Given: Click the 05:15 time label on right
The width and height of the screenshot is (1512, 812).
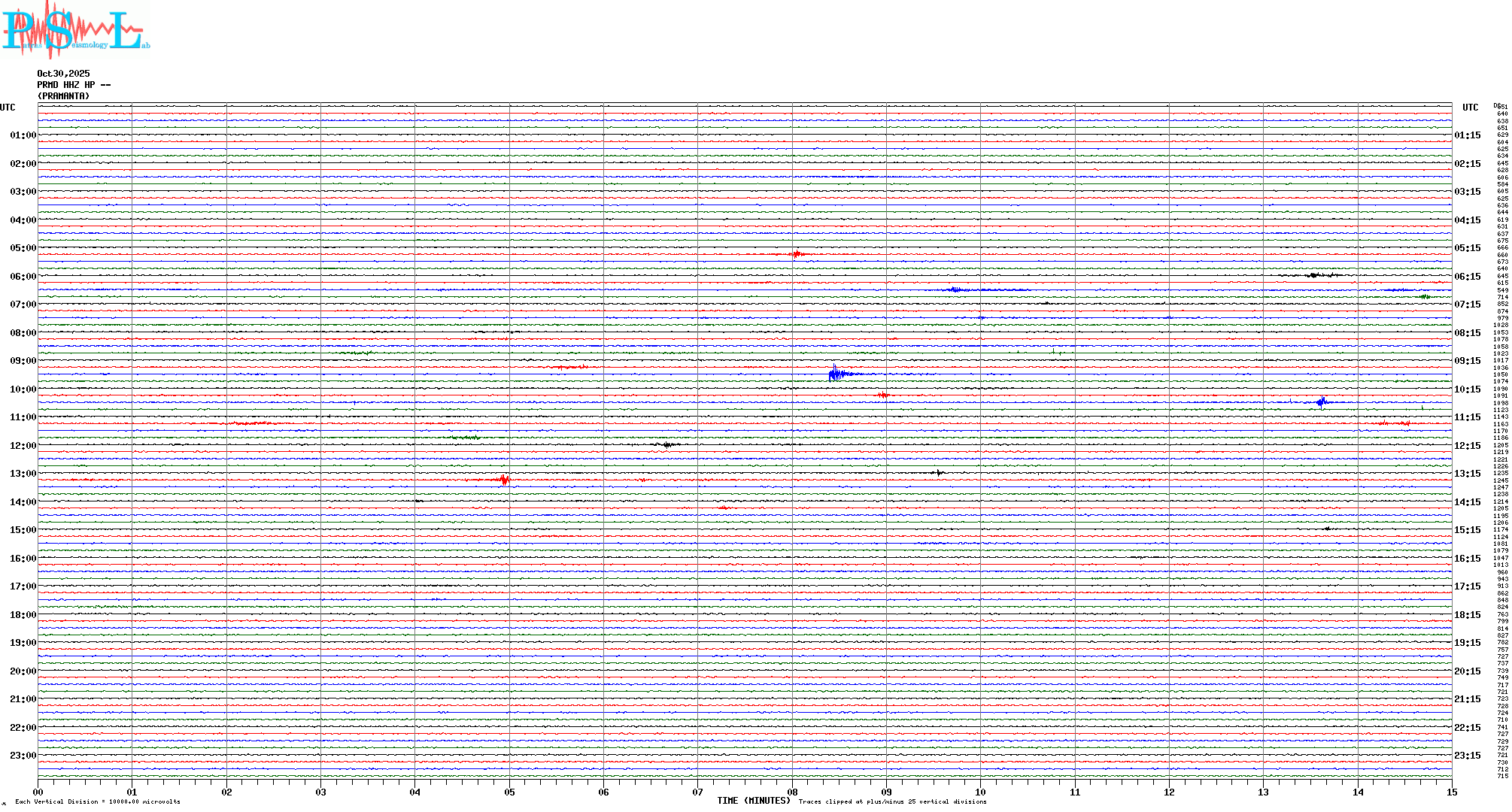Looking at the screenshot, I should coord(1467,248).
